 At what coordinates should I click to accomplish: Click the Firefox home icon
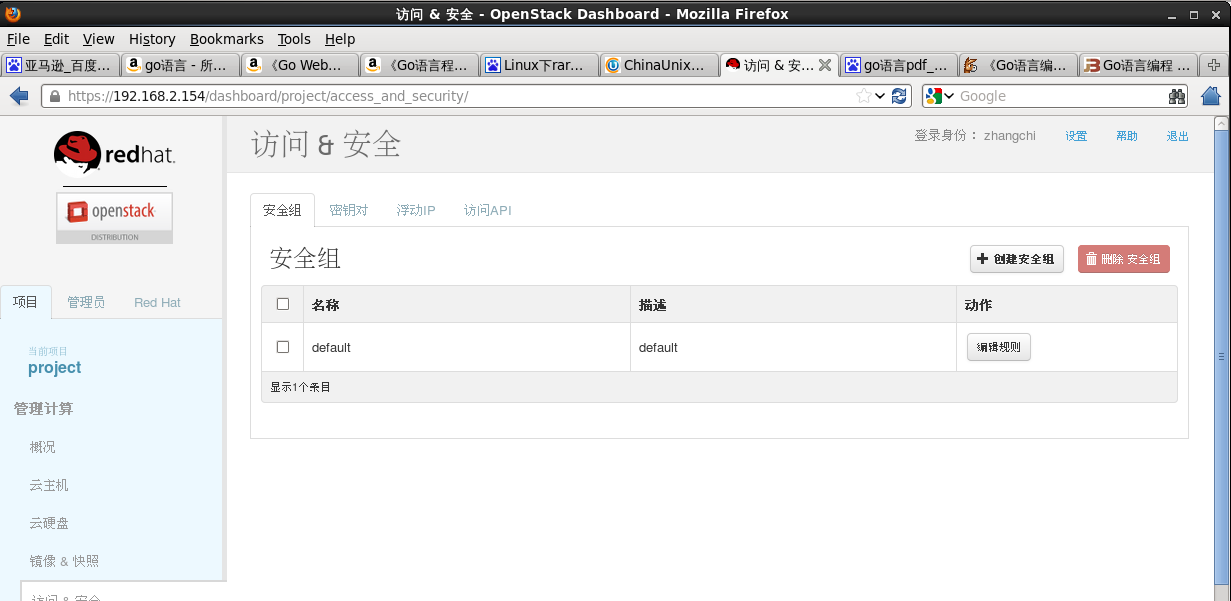pos(1210,95)
